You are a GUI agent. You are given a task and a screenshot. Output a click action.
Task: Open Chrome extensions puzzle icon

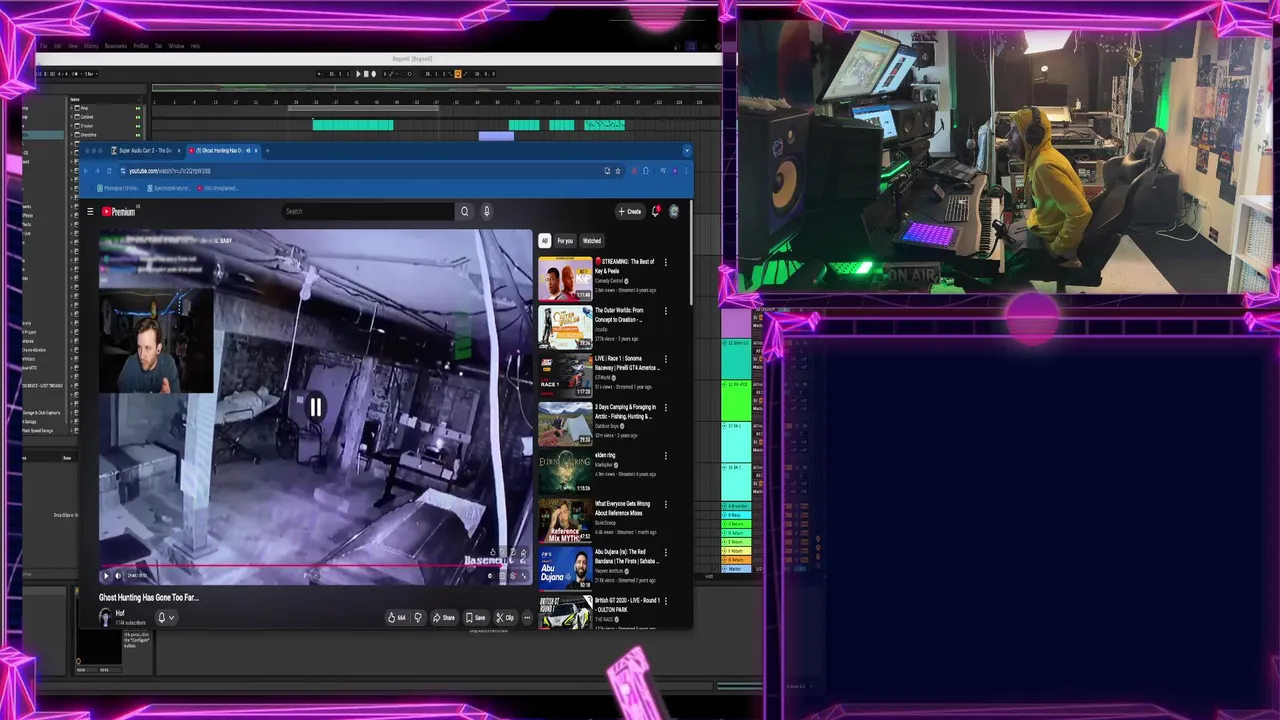[x=646, y=171]
